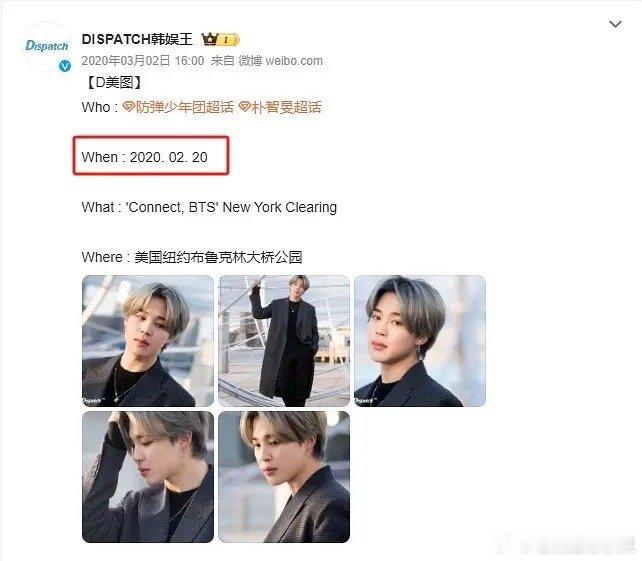Click the highlighted When : 2020. 02. 20 text

[x=145, y=157]
